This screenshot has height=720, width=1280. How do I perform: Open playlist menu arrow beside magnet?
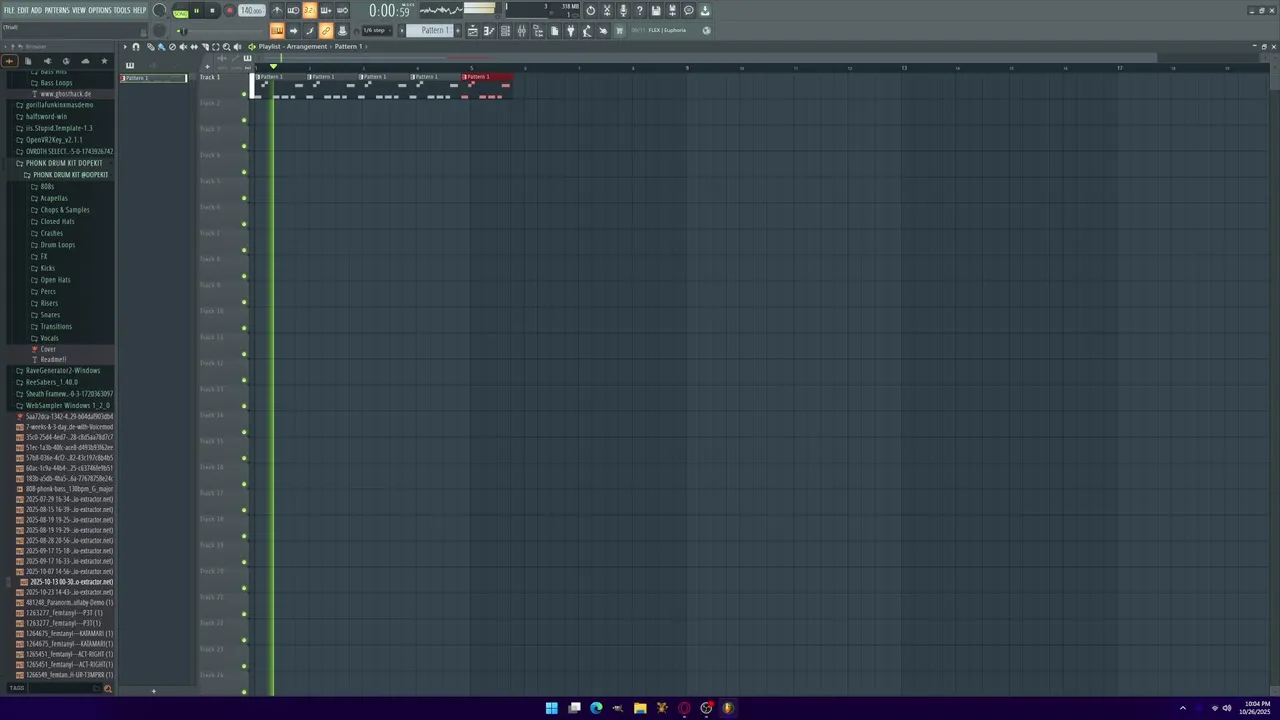(125, 46)
